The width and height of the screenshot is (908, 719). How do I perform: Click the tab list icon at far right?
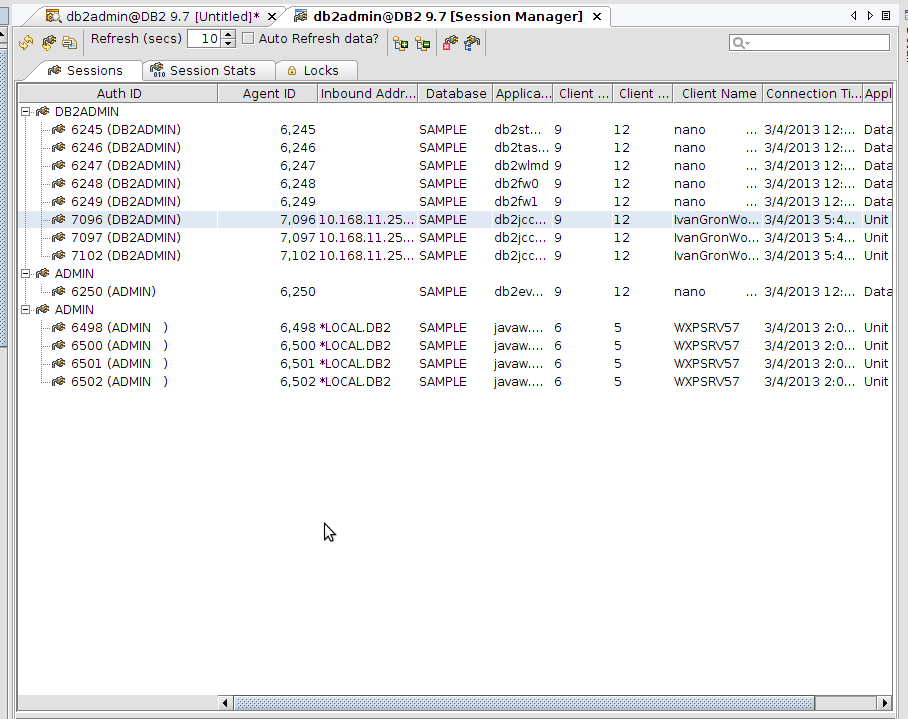[886, 16]
